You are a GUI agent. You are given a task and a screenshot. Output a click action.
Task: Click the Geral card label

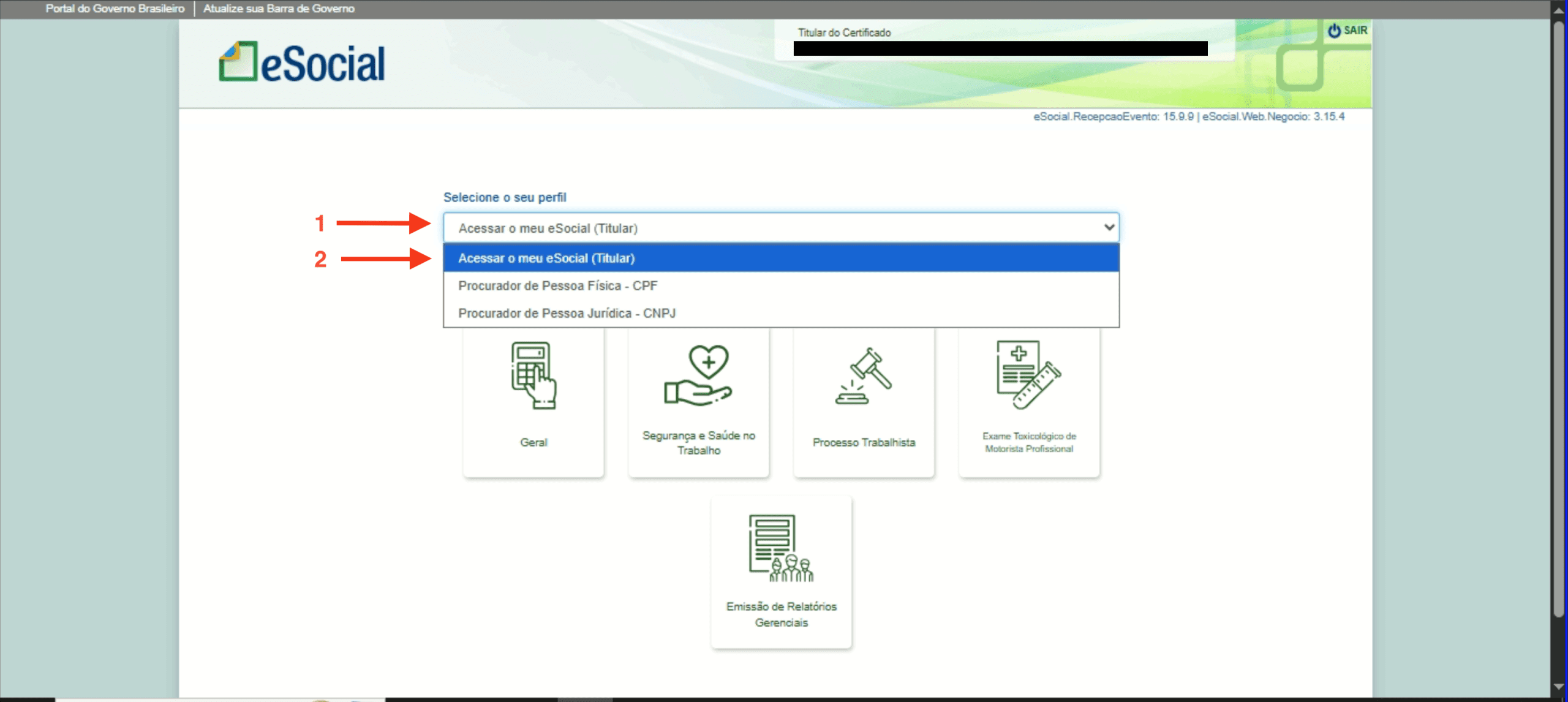533,442
